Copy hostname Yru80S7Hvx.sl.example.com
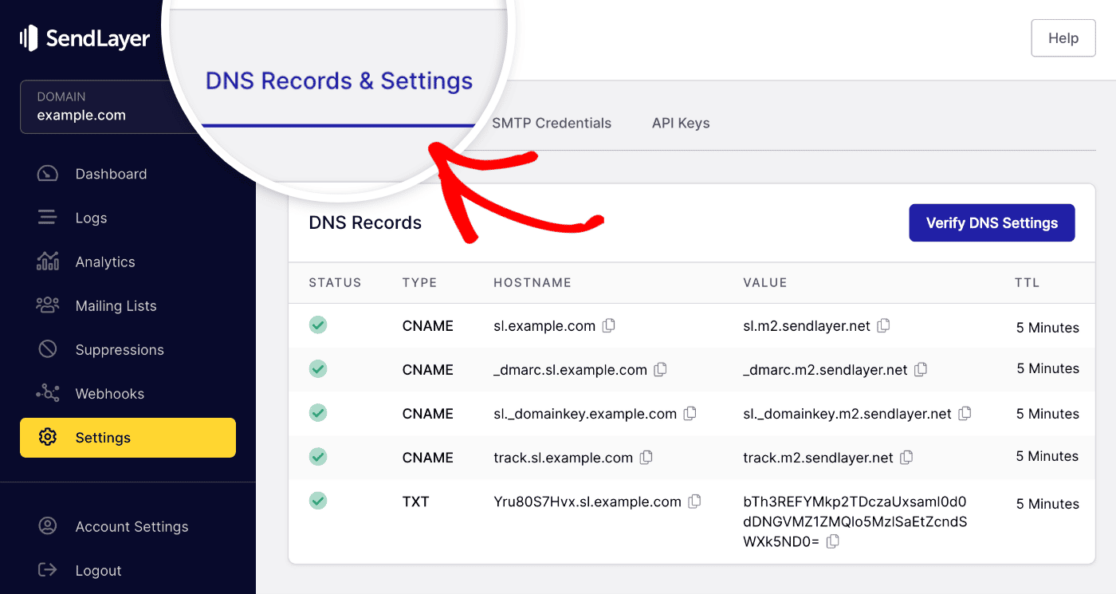 click(x=695, y=502)
